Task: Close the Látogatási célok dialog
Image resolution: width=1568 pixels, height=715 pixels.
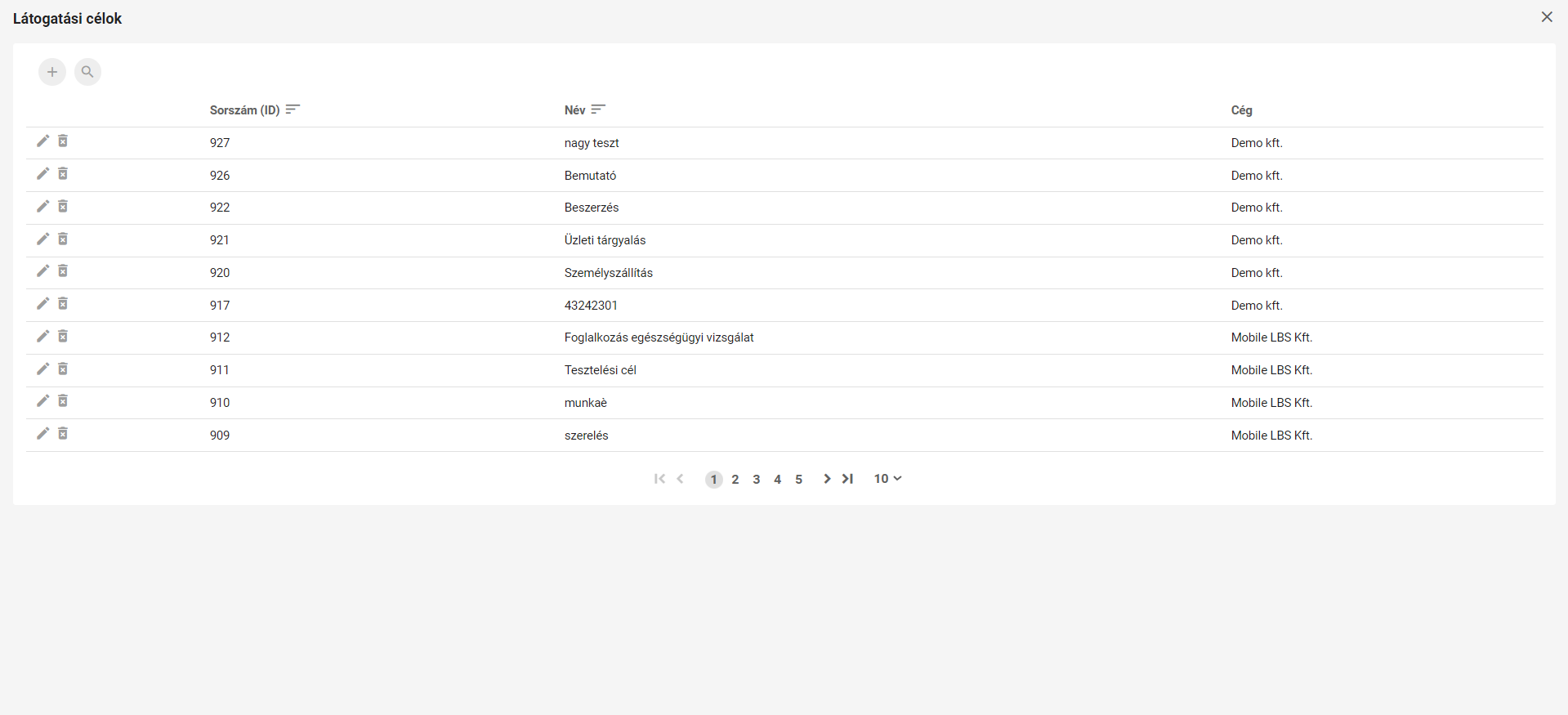Action: (x=1547, y=17)
